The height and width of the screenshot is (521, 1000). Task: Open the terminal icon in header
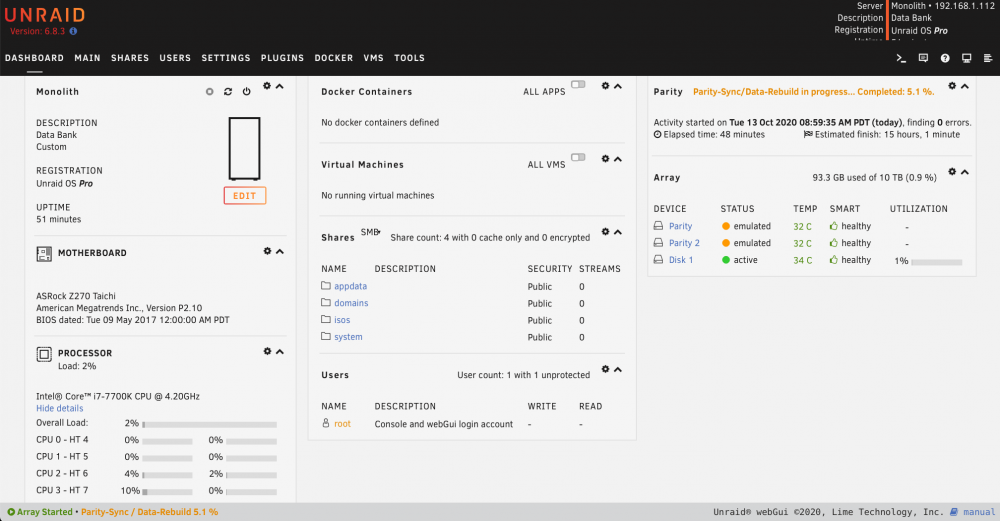[x=901, y=58]
